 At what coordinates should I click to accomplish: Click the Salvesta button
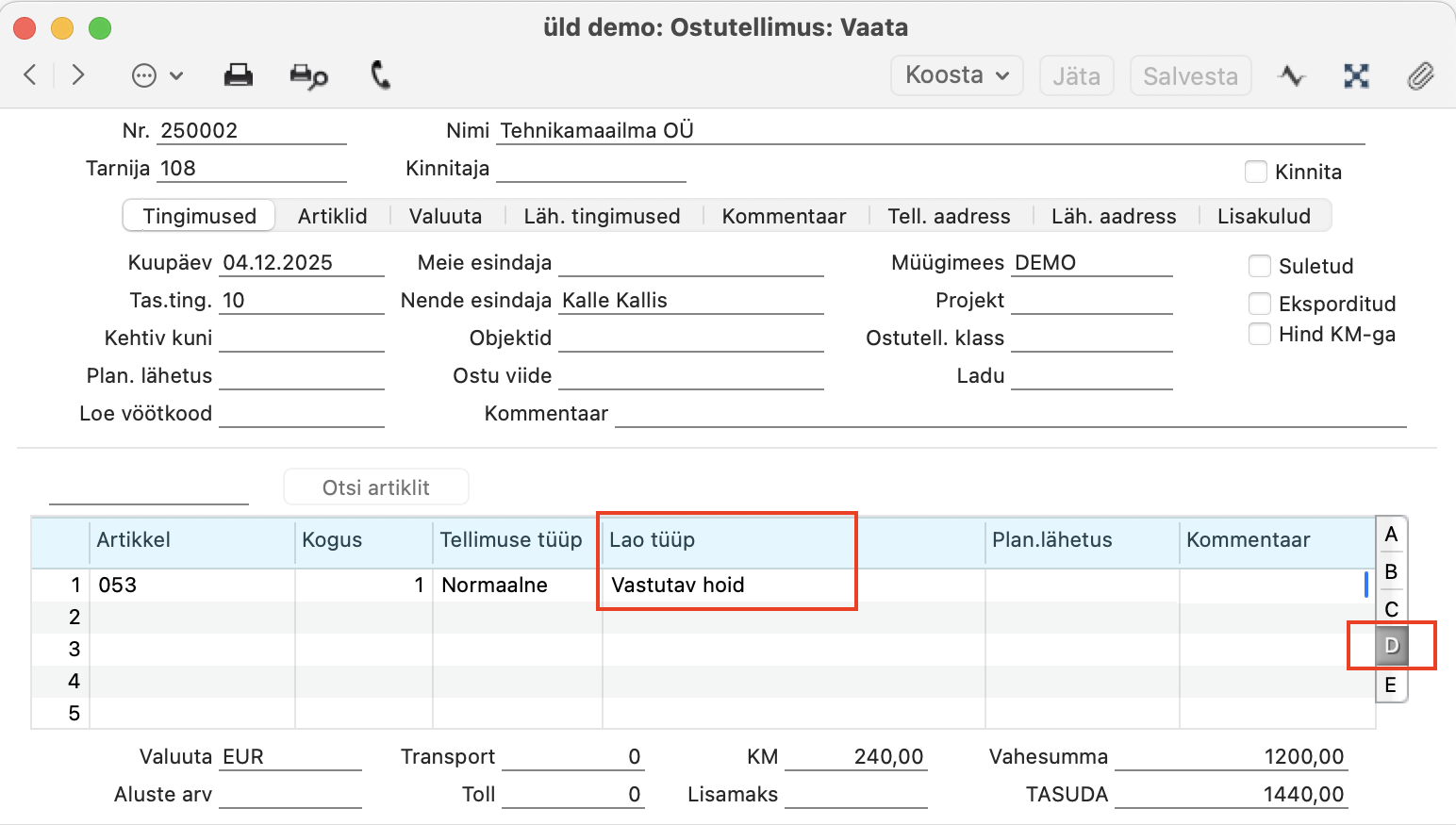[1190, 76]
